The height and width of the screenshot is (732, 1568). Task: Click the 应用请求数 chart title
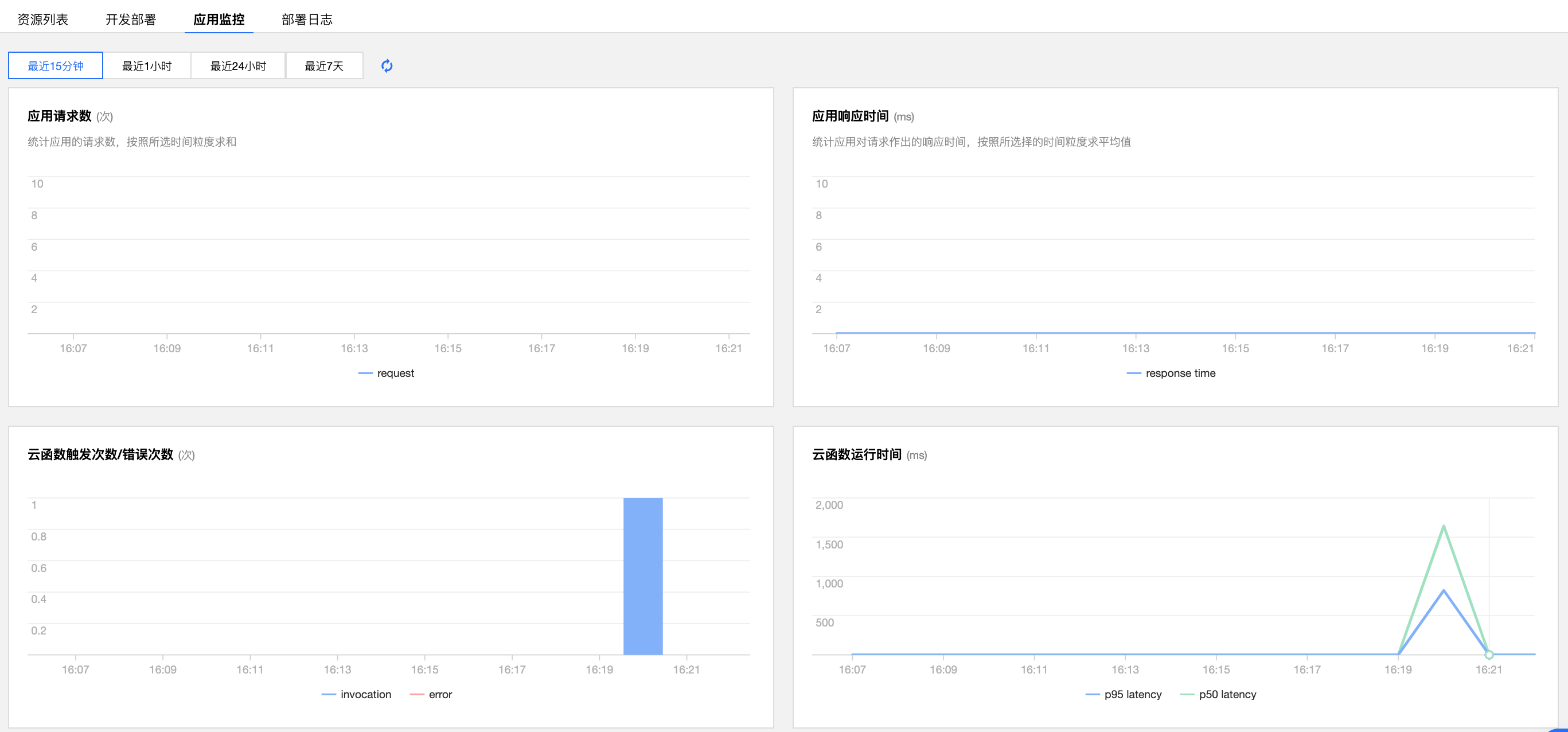[59, 116]
